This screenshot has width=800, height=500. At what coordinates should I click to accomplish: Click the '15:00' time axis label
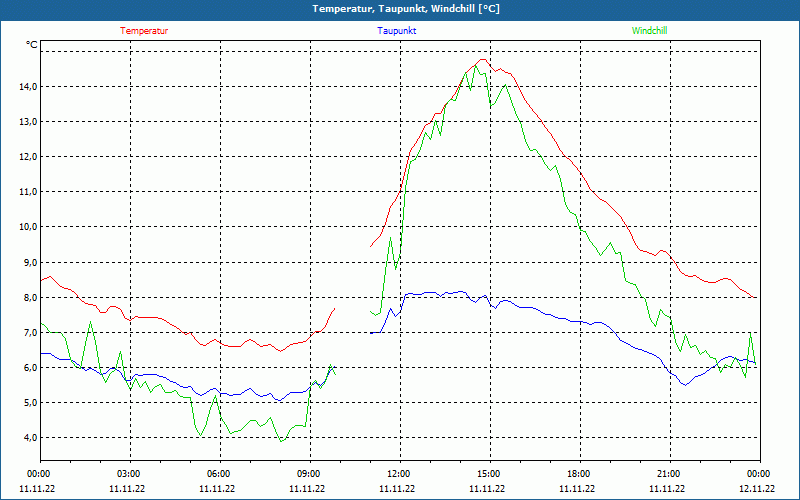pos(488,474)
